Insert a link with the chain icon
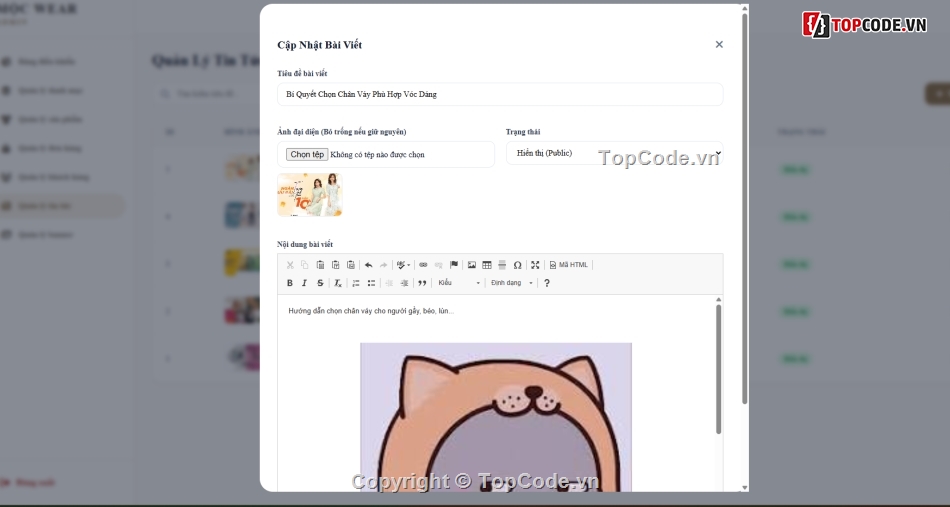Viewport: 950px width, 507px height. tap(424, 265)
